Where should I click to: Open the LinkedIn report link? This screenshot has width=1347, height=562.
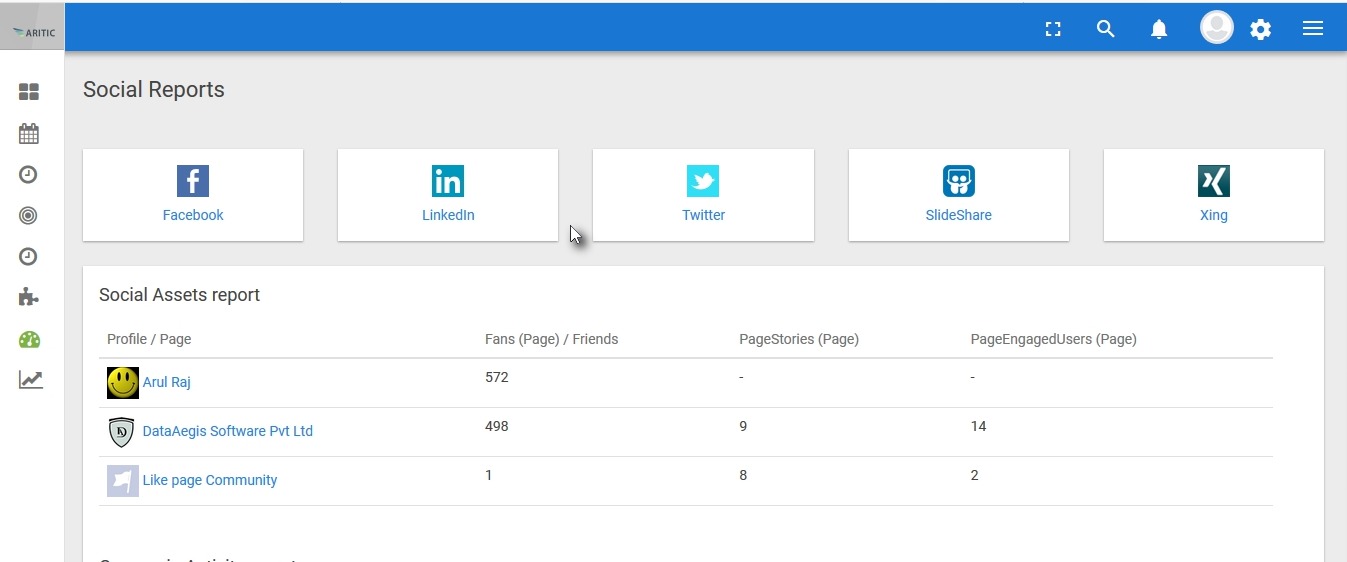[448, 215]
